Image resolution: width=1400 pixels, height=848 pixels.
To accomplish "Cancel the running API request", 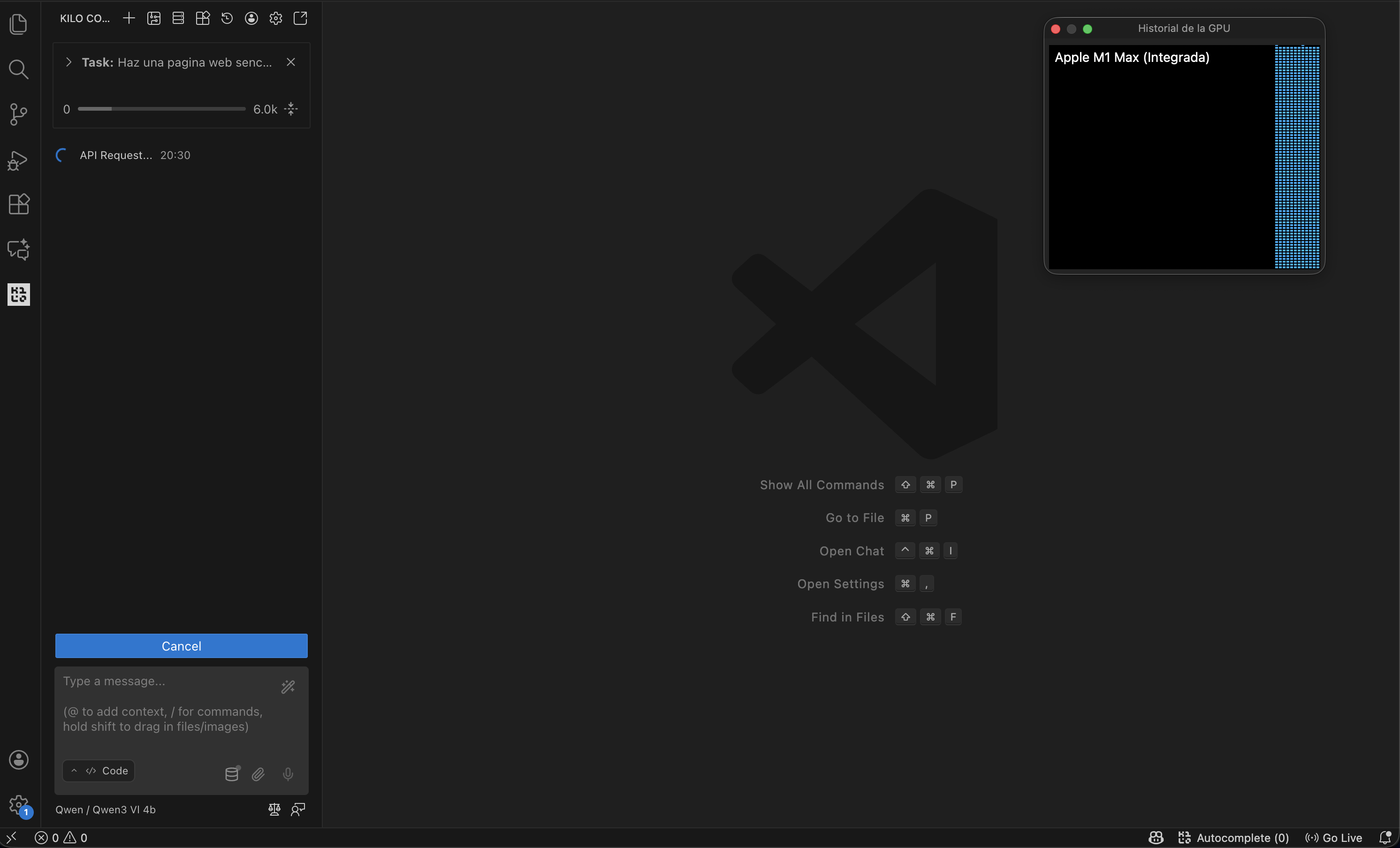I will [x=181, y=646].
